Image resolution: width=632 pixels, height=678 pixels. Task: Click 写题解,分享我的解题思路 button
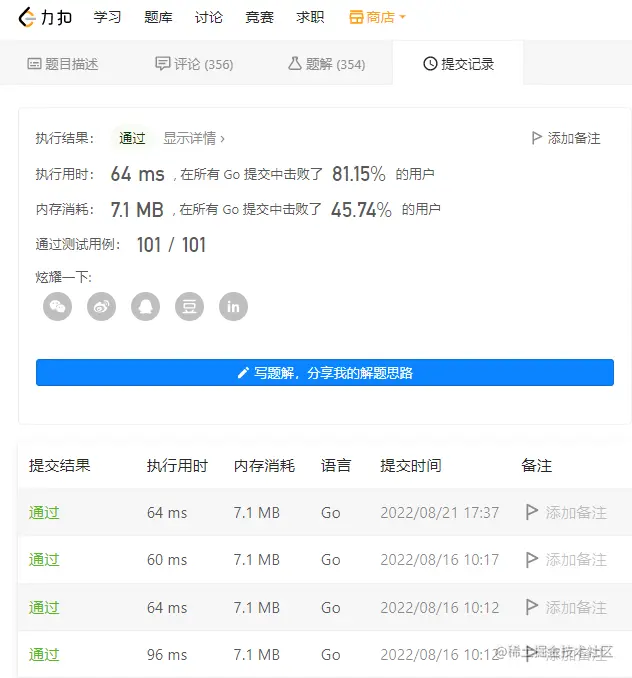(x=325, y=372)
